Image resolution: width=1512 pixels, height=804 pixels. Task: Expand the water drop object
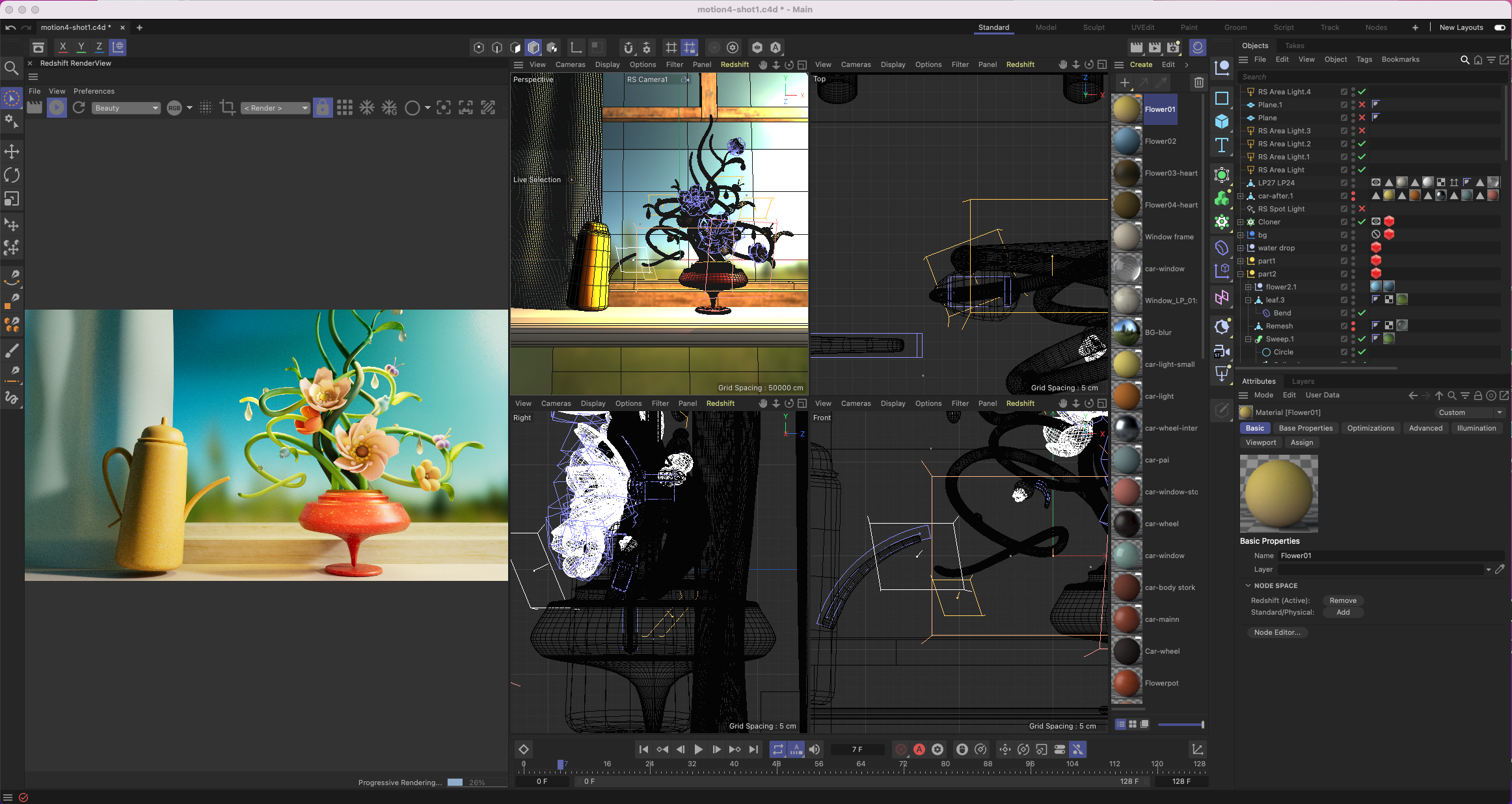[1241, 248]
